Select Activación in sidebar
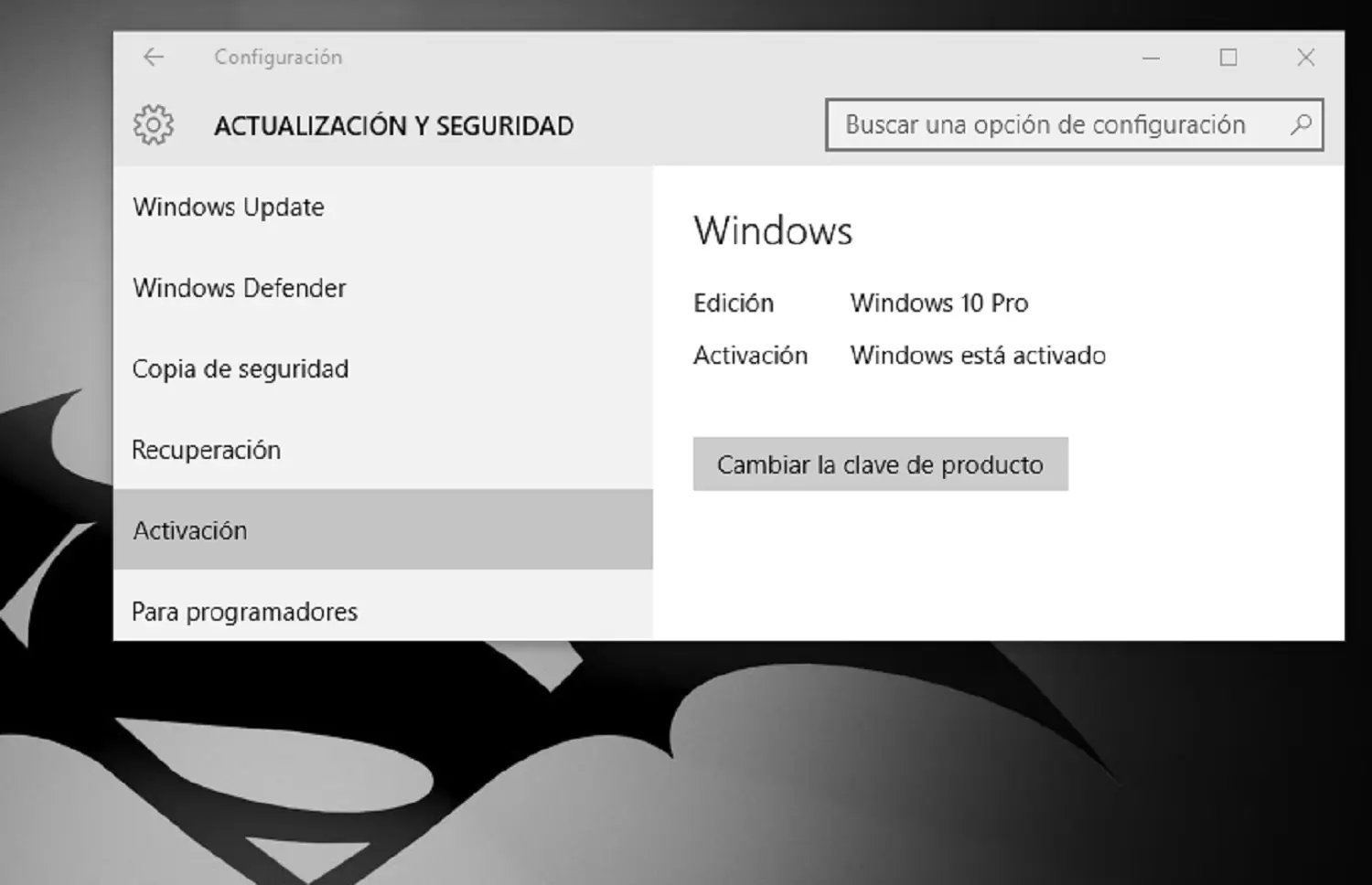The height and width of the screenshot is (885, 1372). pos(383,529)
